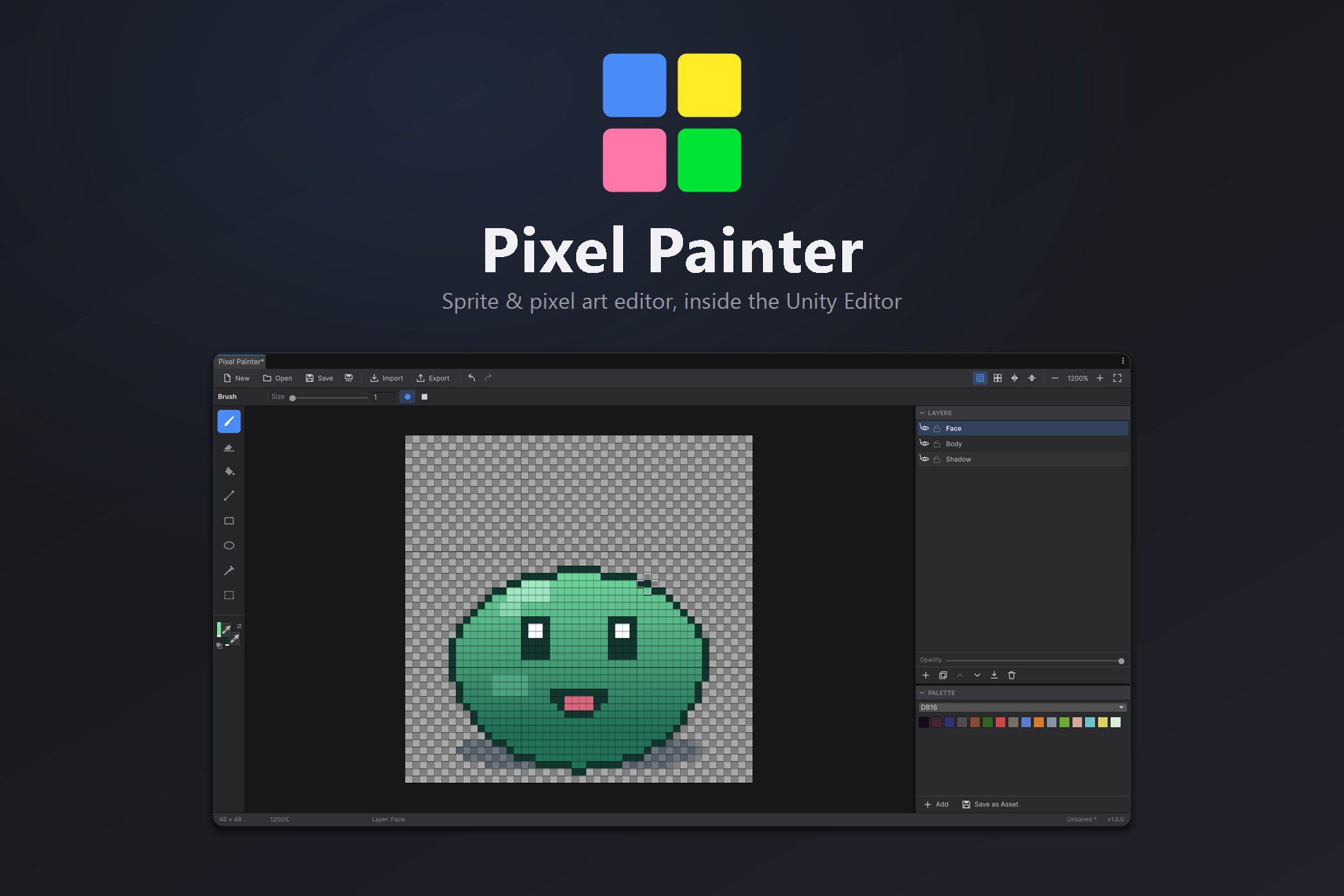Select the Ellipse shape tool

[x=229, y=546]
